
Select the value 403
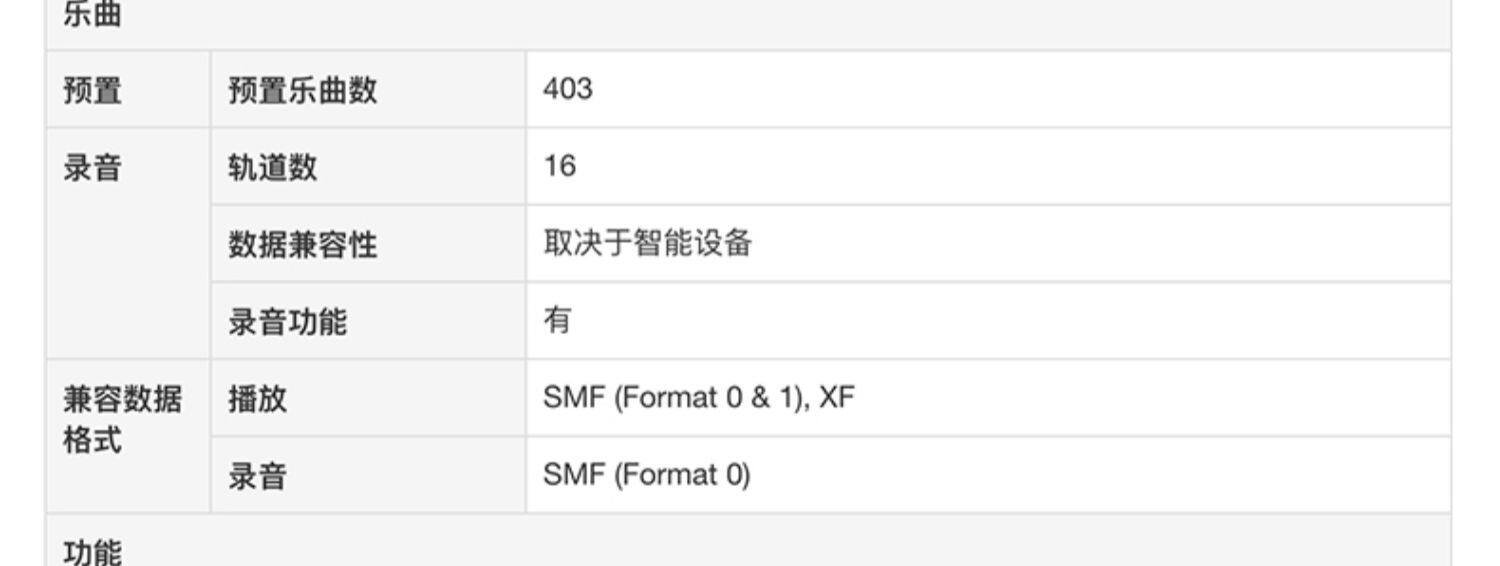(568, 89)
